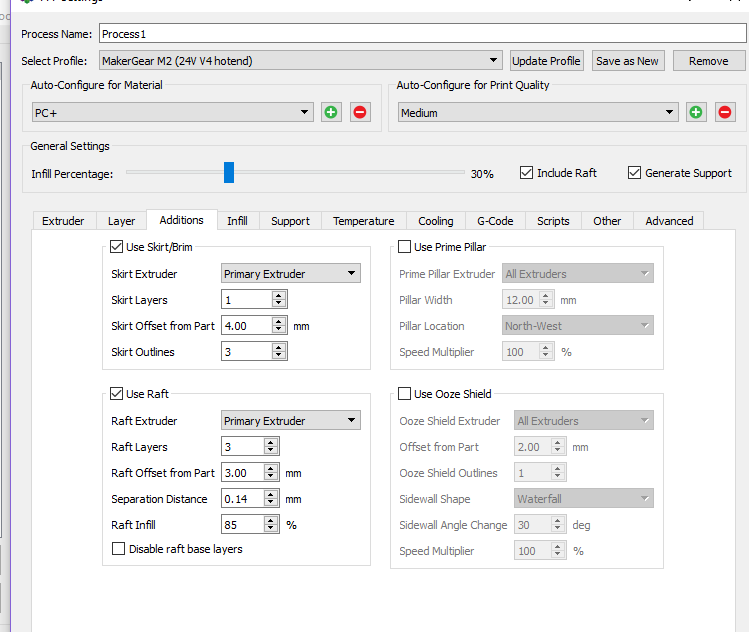Expand Auto-Configure for Material dropdown
The width and height of the screenshot is (749, 632).
point(172,113)
